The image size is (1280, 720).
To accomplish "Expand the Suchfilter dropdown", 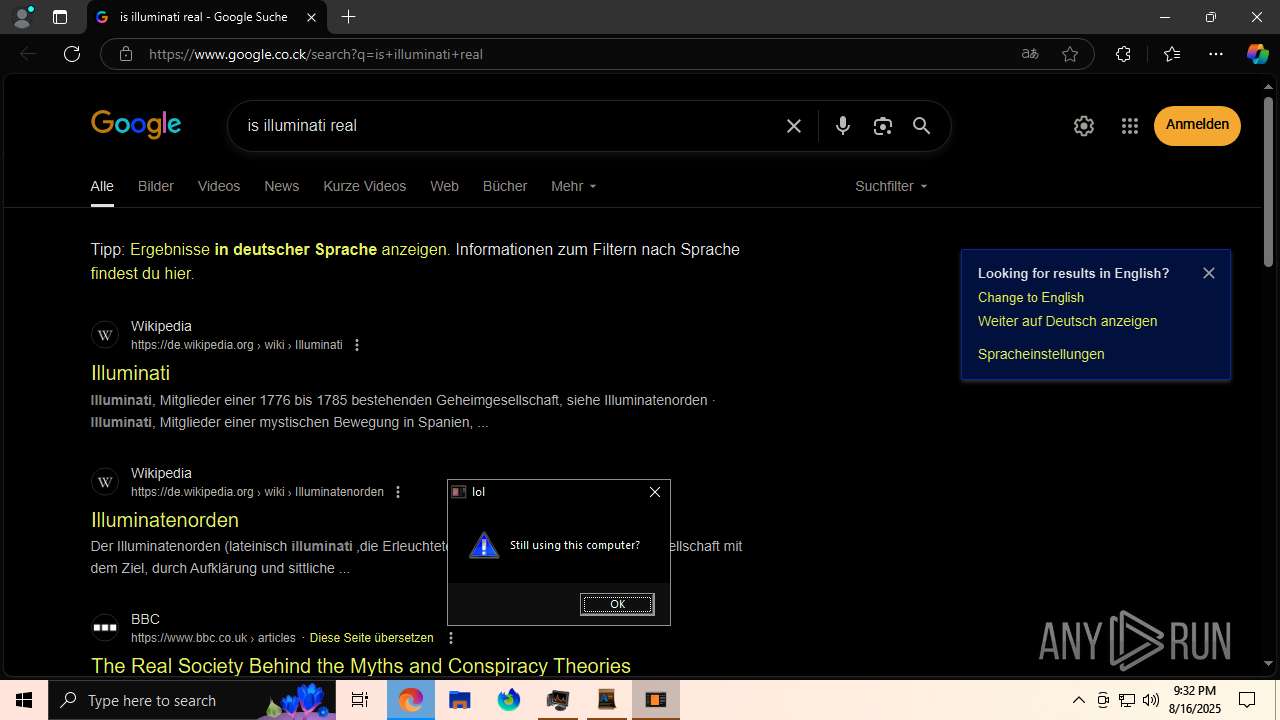I will (x=891, y=186).
